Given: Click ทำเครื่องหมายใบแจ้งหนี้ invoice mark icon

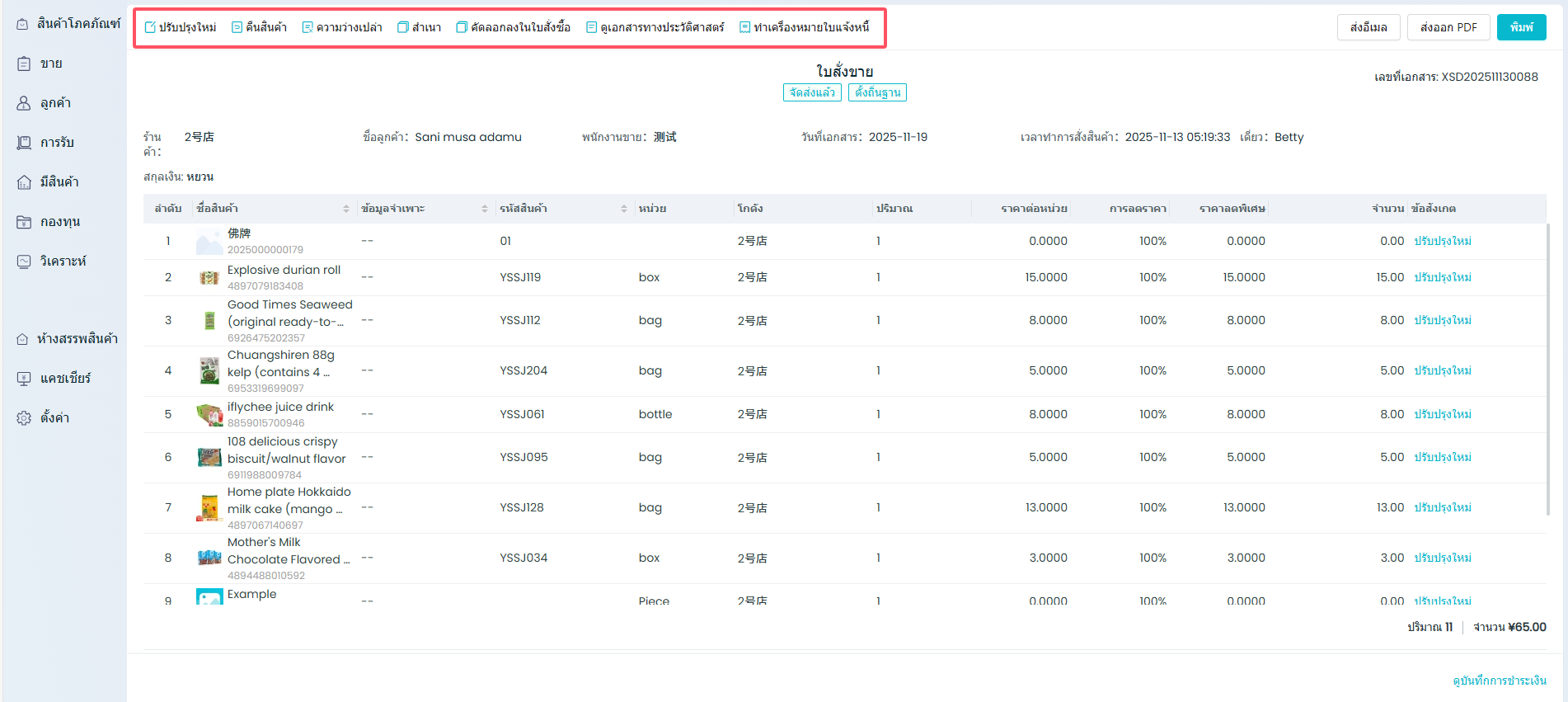Looking at the screenshot, I should [x=744, y=27].
